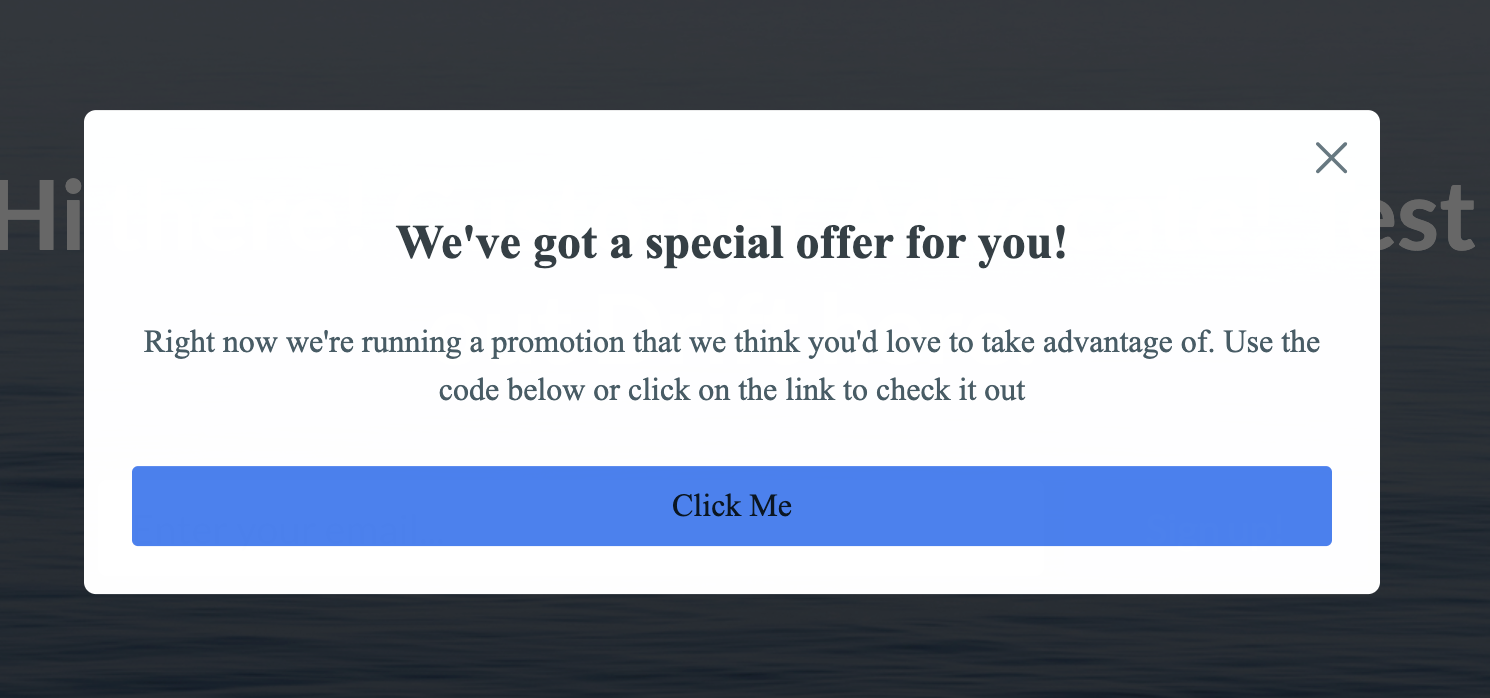Click the word "code" in the description
The image size is (1490, 698).
tap(469, 389)
